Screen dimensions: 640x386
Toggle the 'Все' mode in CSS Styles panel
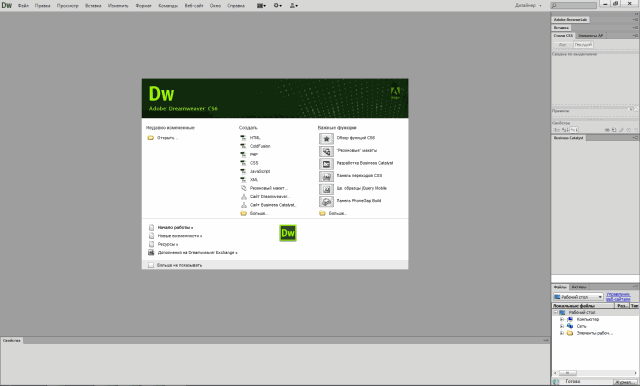(562, 45)
